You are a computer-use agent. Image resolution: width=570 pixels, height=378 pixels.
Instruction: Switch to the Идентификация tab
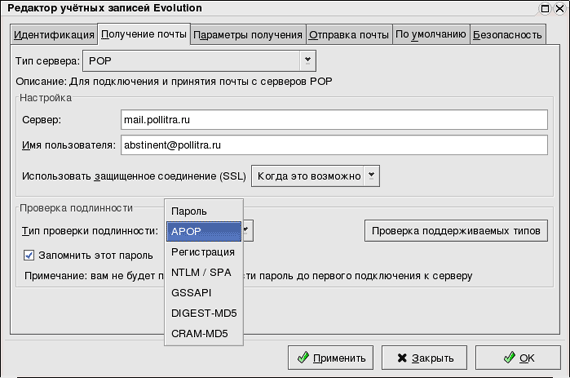54,35
